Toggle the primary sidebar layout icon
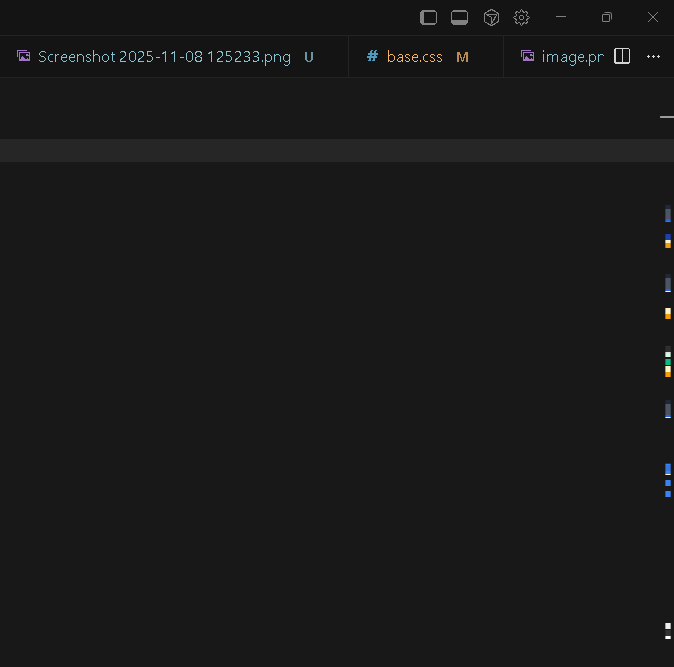The image size is (674, 667). click(x=428, y=17)
